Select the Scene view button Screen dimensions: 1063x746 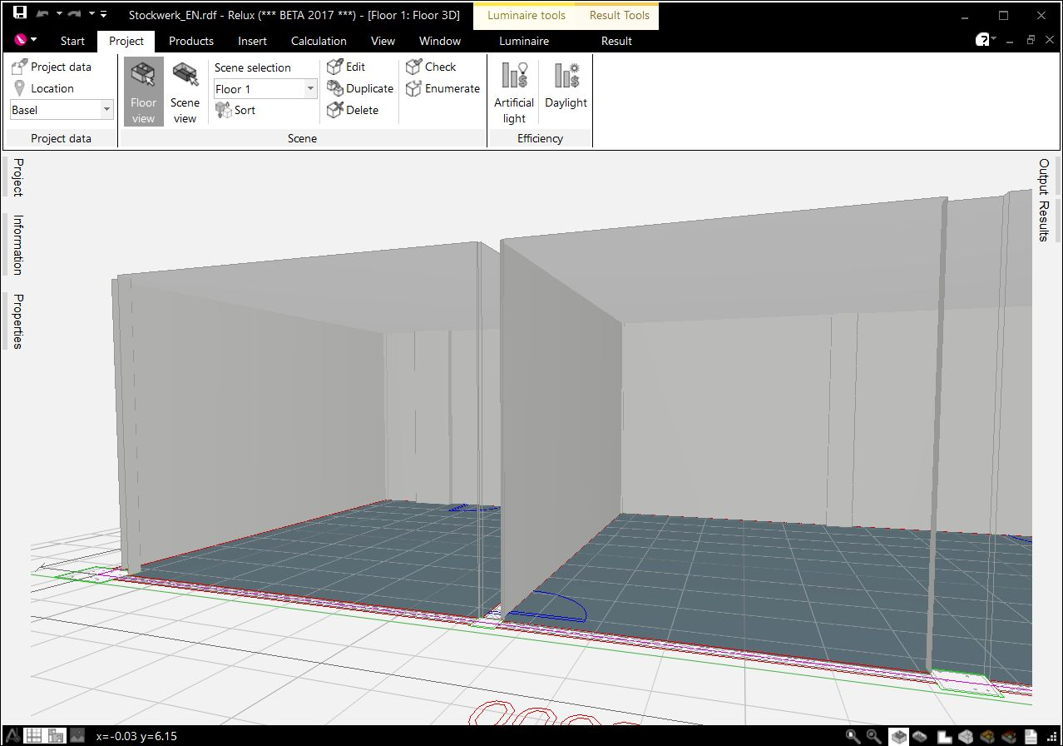pyautogui.click(x=184, y=92)
